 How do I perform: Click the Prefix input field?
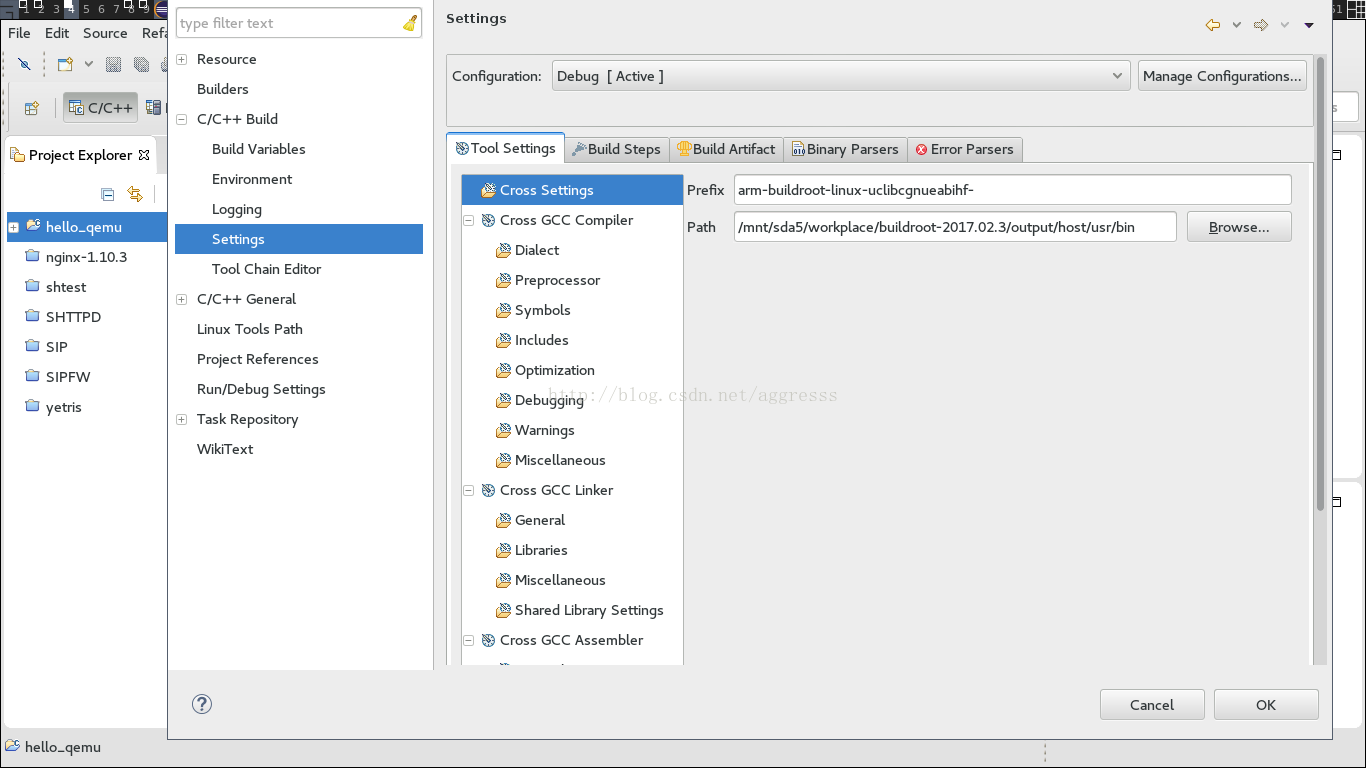point(1013,190)
